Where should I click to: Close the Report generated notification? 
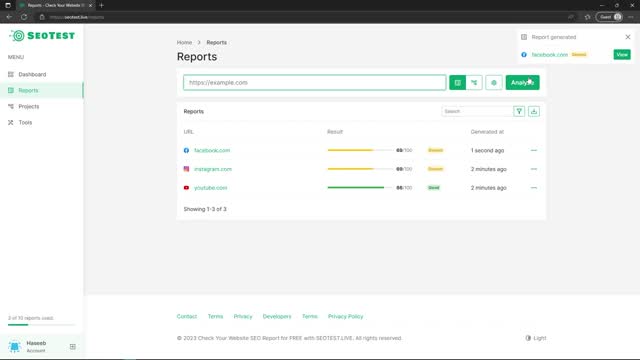coord(628,37)
